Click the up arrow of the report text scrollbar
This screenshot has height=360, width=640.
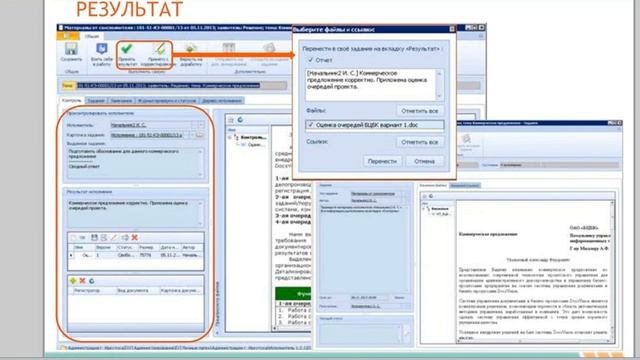(x=439, y=74)
